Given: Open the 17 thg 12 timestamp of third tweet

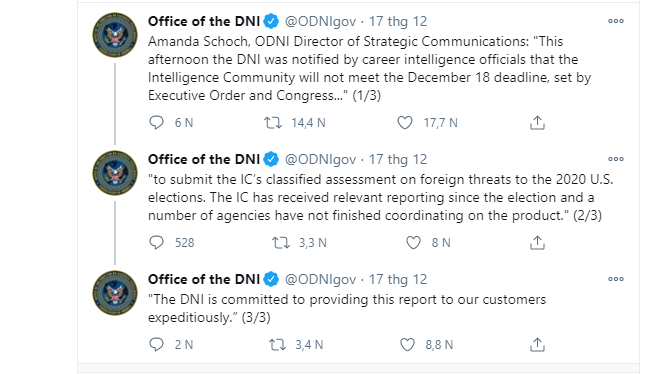Looking at the screenshot, I should (398, 279).
